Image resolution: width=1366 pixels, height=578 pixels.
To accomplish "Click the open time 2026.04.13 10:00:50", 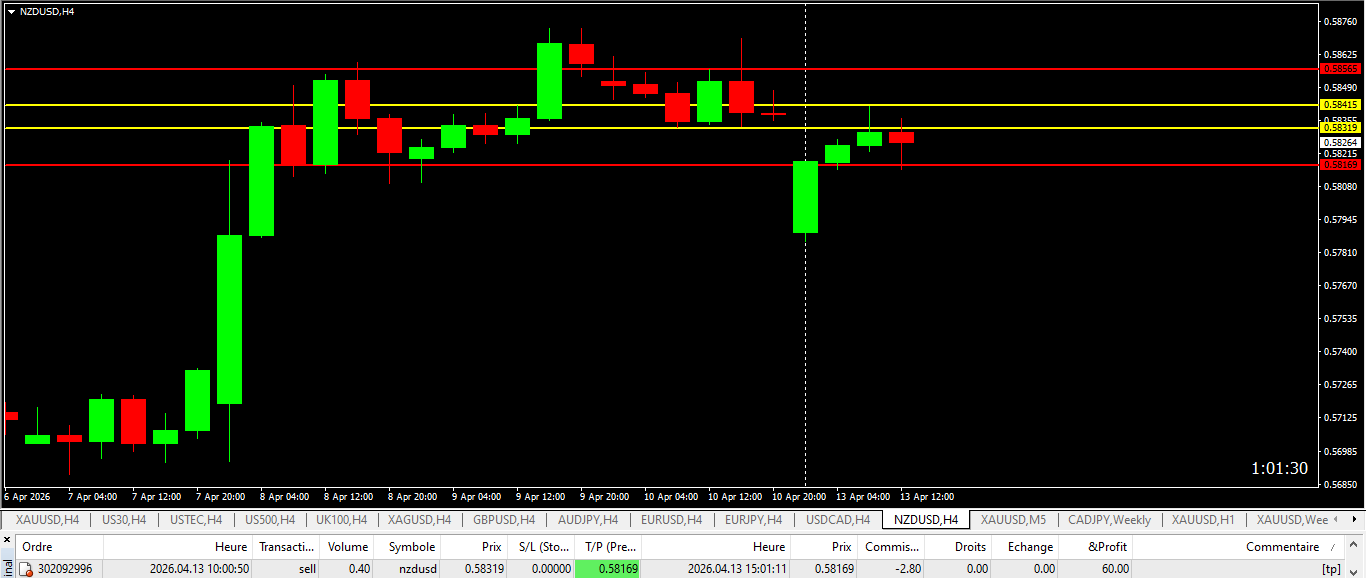I will [x=199, y=569].
